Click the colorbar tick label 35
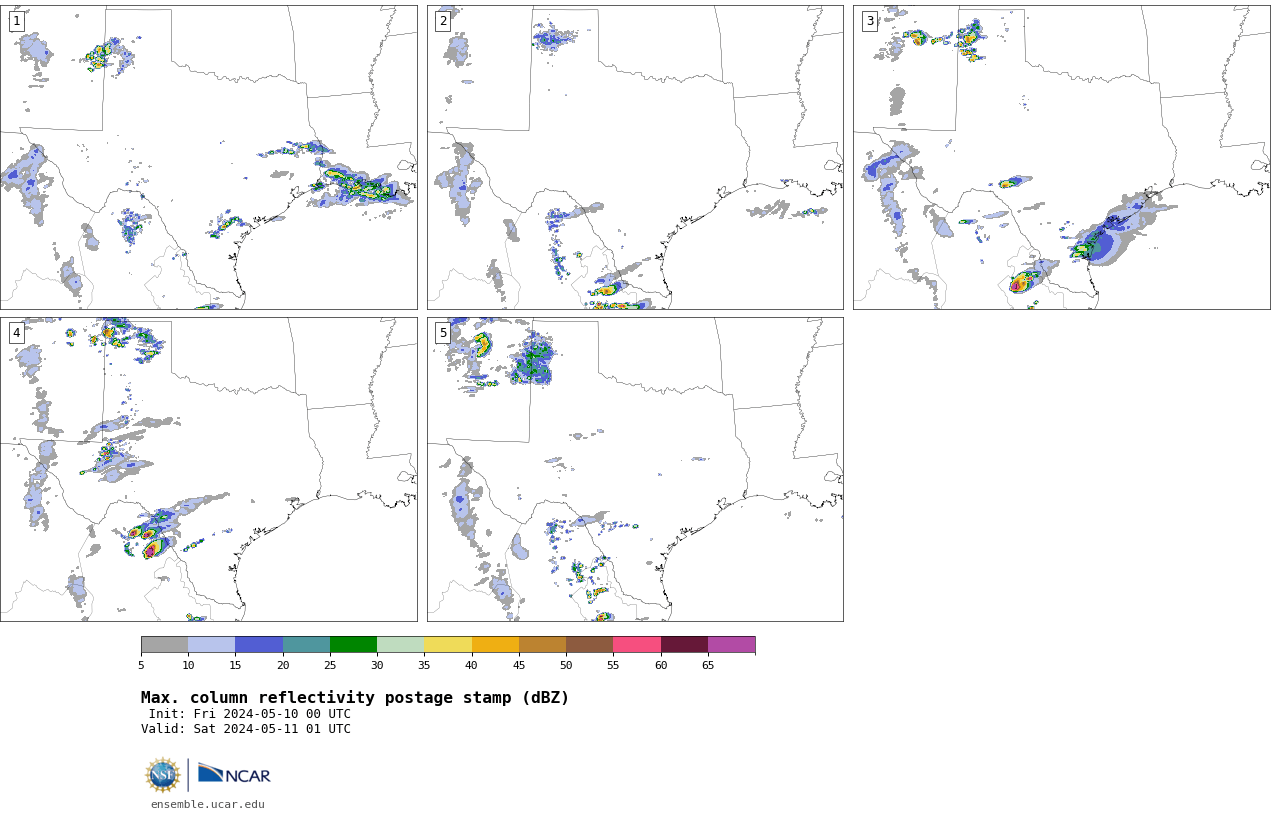 tap(424, 665)
